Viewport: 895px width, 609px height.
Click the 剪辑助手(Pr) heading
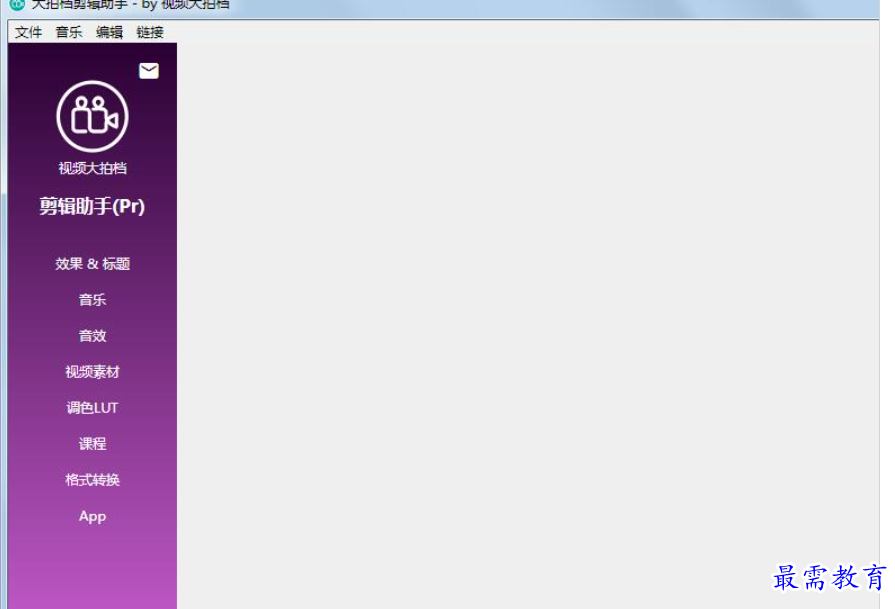coord(92,206)
